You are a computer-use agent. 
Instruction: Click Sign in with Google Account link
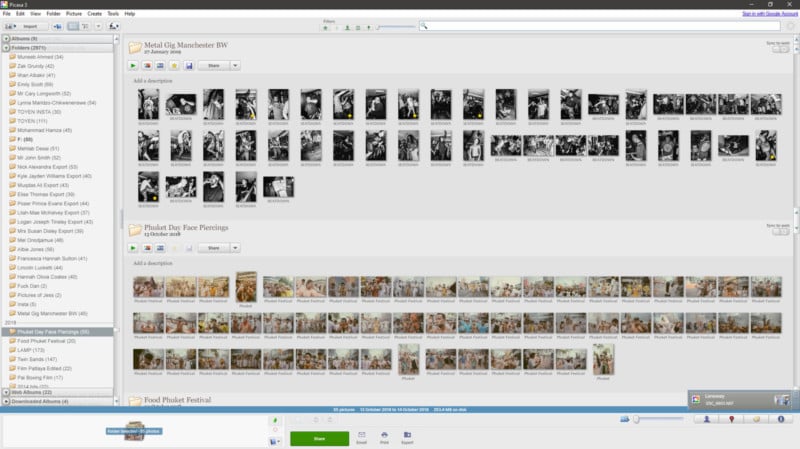click(x=769, y=14)
